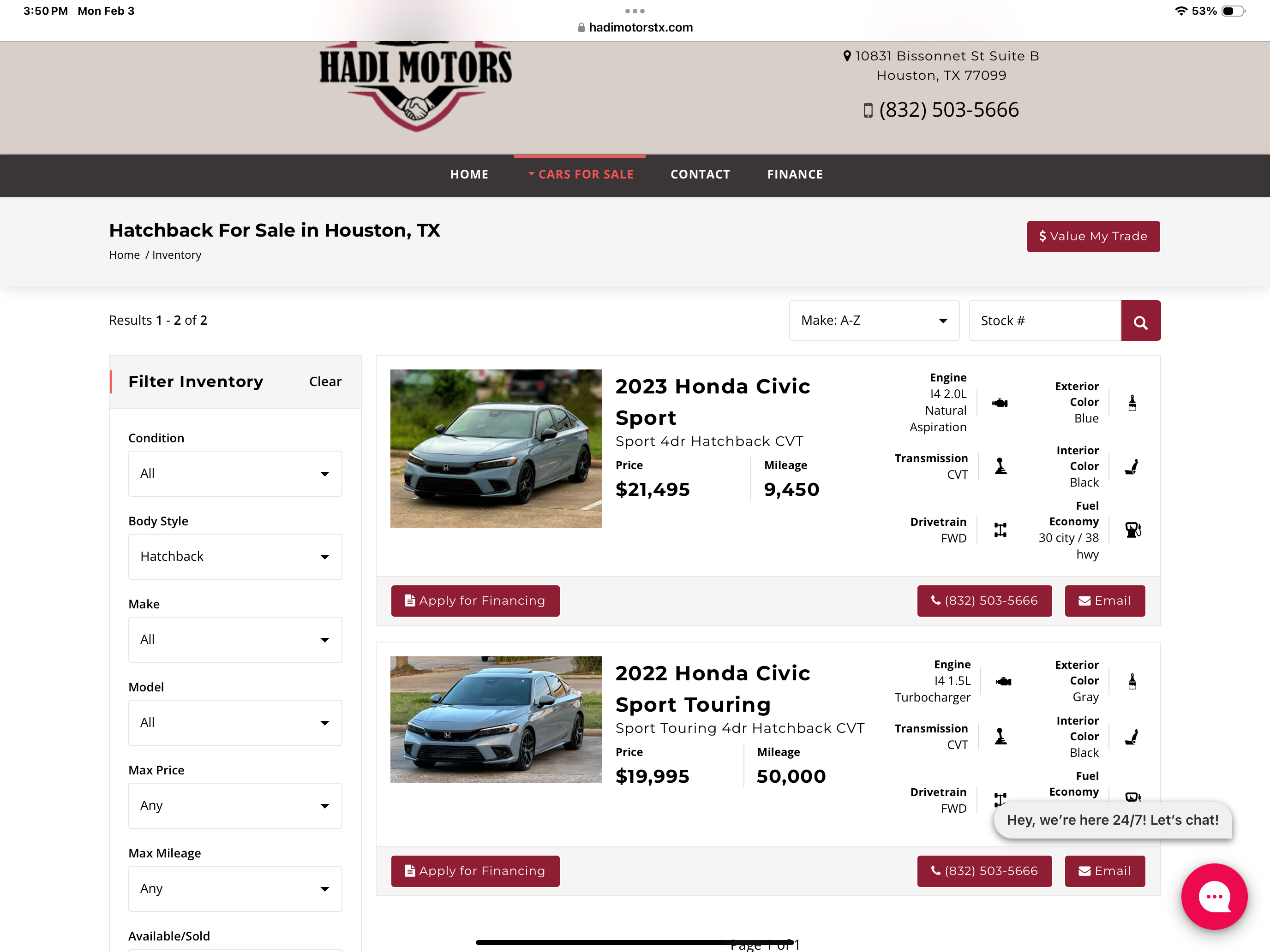Click the interior seat icon on 2022 Civic Sport Touring
Viewport: 1270px width, 952px height.
tap(1132, 737)
